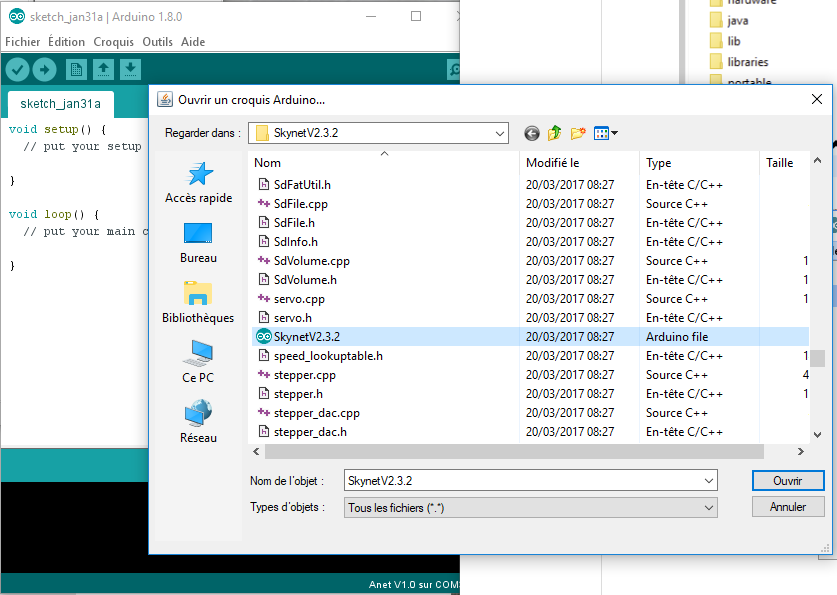This screenshot has width=837, height=595.
Task: Click the Open sketch (up arrow) icon in Arduino
Action: click(x=104, y=70)
